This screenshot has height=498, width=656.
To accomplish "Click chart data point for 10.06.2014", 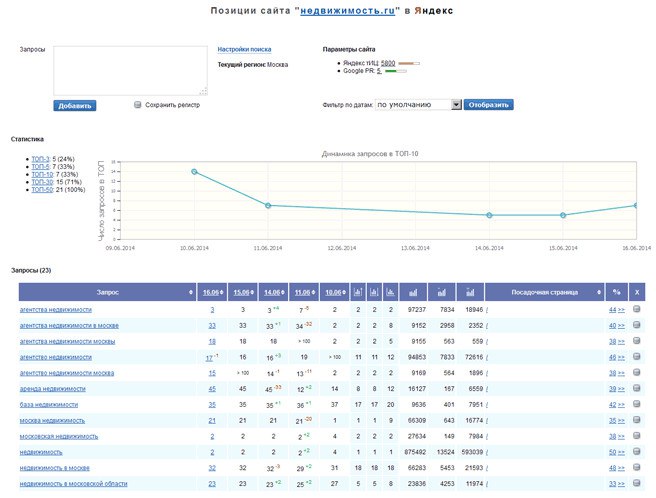I will pyautogui.click(x=194, y=172).
